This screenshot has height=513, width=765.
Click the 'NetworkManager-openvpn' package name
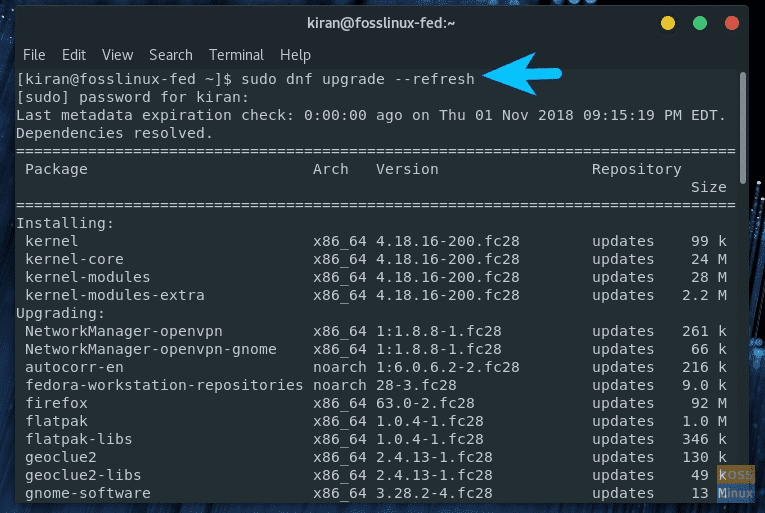123,331
